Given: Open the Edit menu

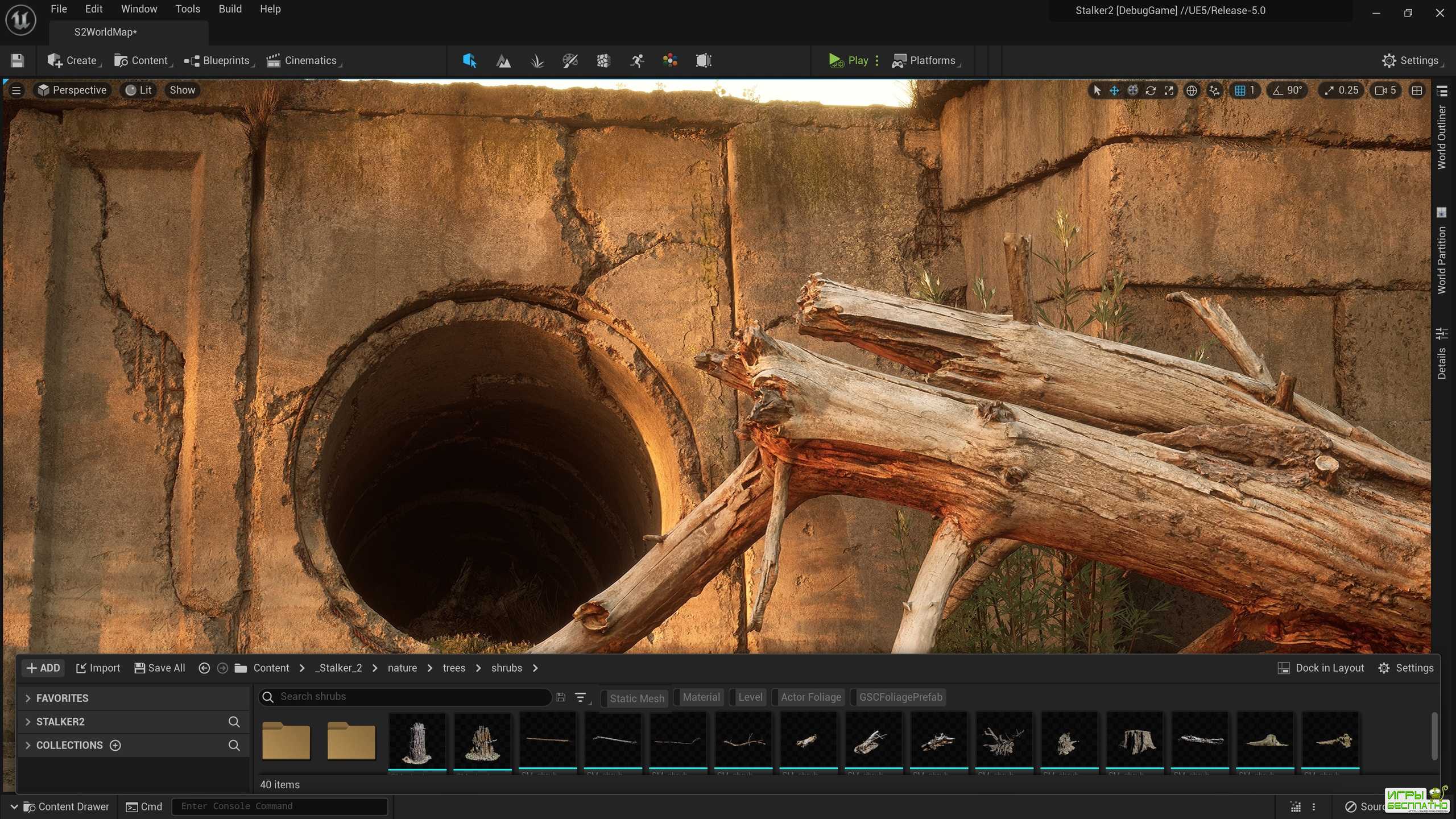Looking at the screenshot, I should (94, 9).
